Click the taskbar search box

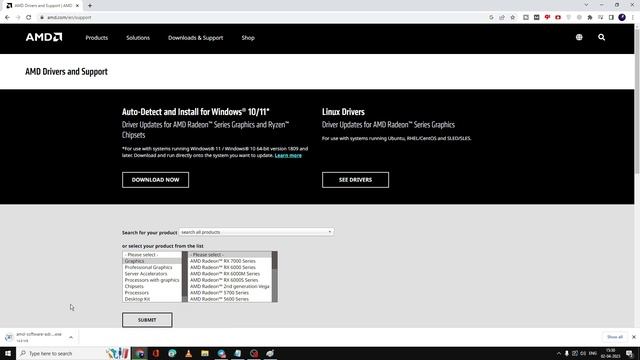tap(73, 353)
